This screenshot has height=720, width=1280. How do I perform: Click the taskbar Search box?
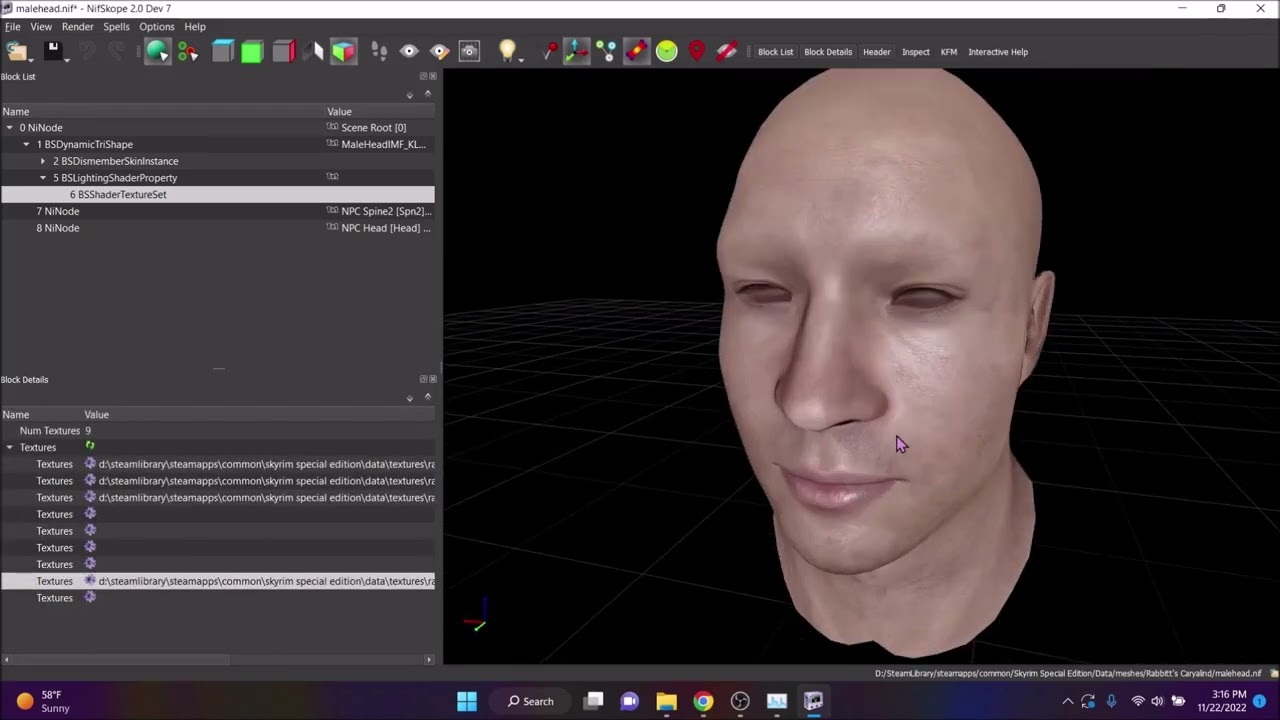(x=530, y=701)
